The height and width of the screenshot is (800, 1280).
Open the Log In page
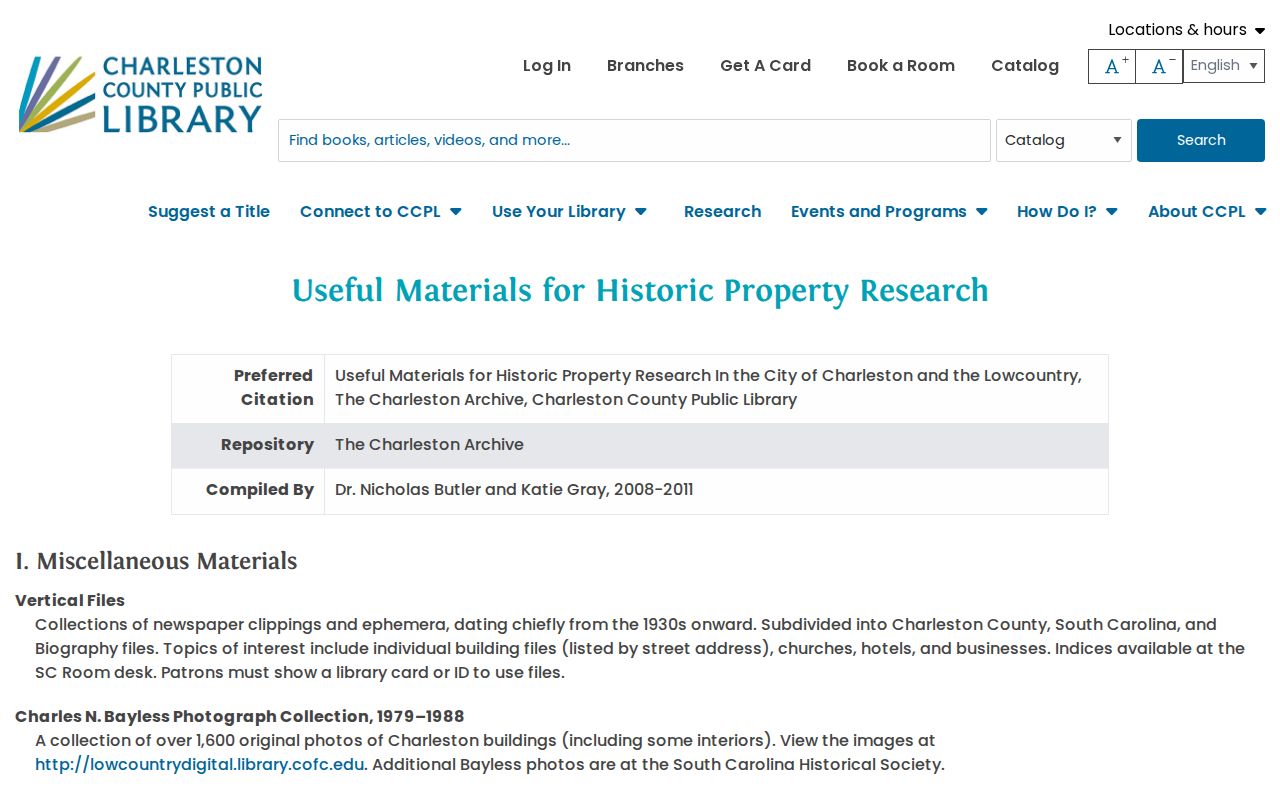[547, 66]
